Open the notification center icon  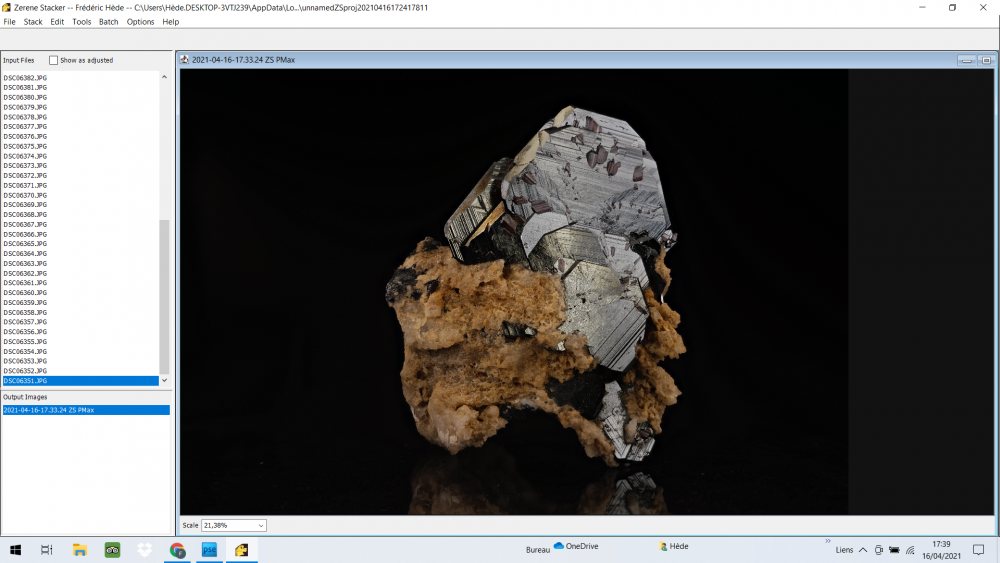coord(978,549)
